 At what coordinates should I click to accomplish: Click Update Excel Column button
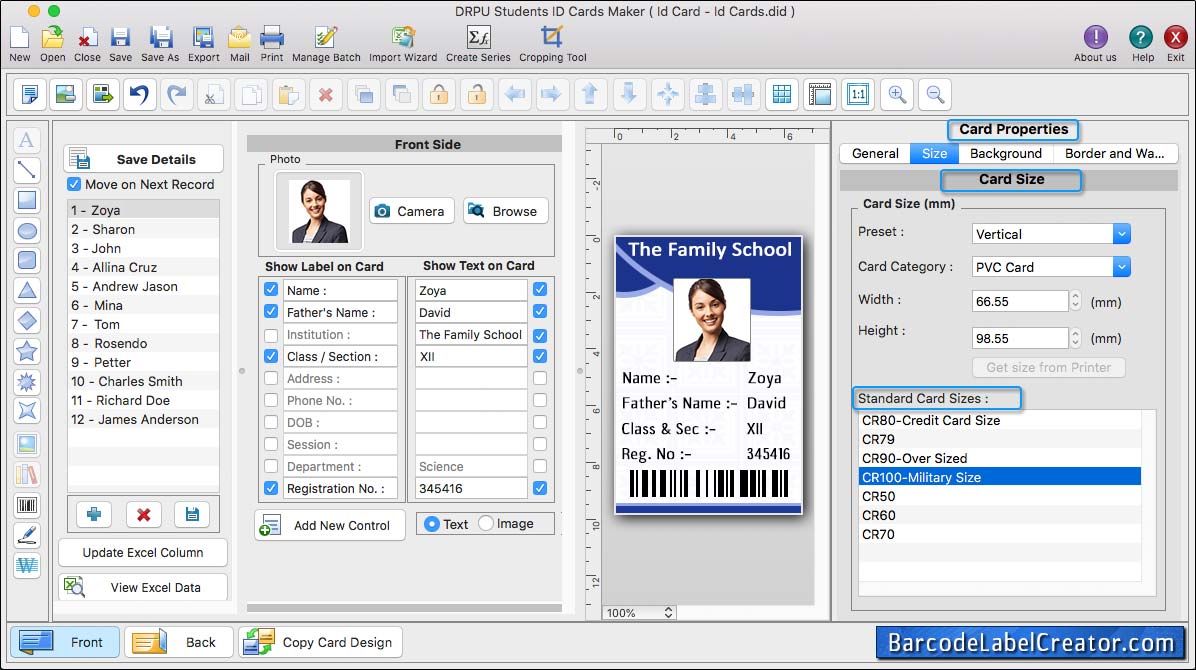[x=143, y=552]
